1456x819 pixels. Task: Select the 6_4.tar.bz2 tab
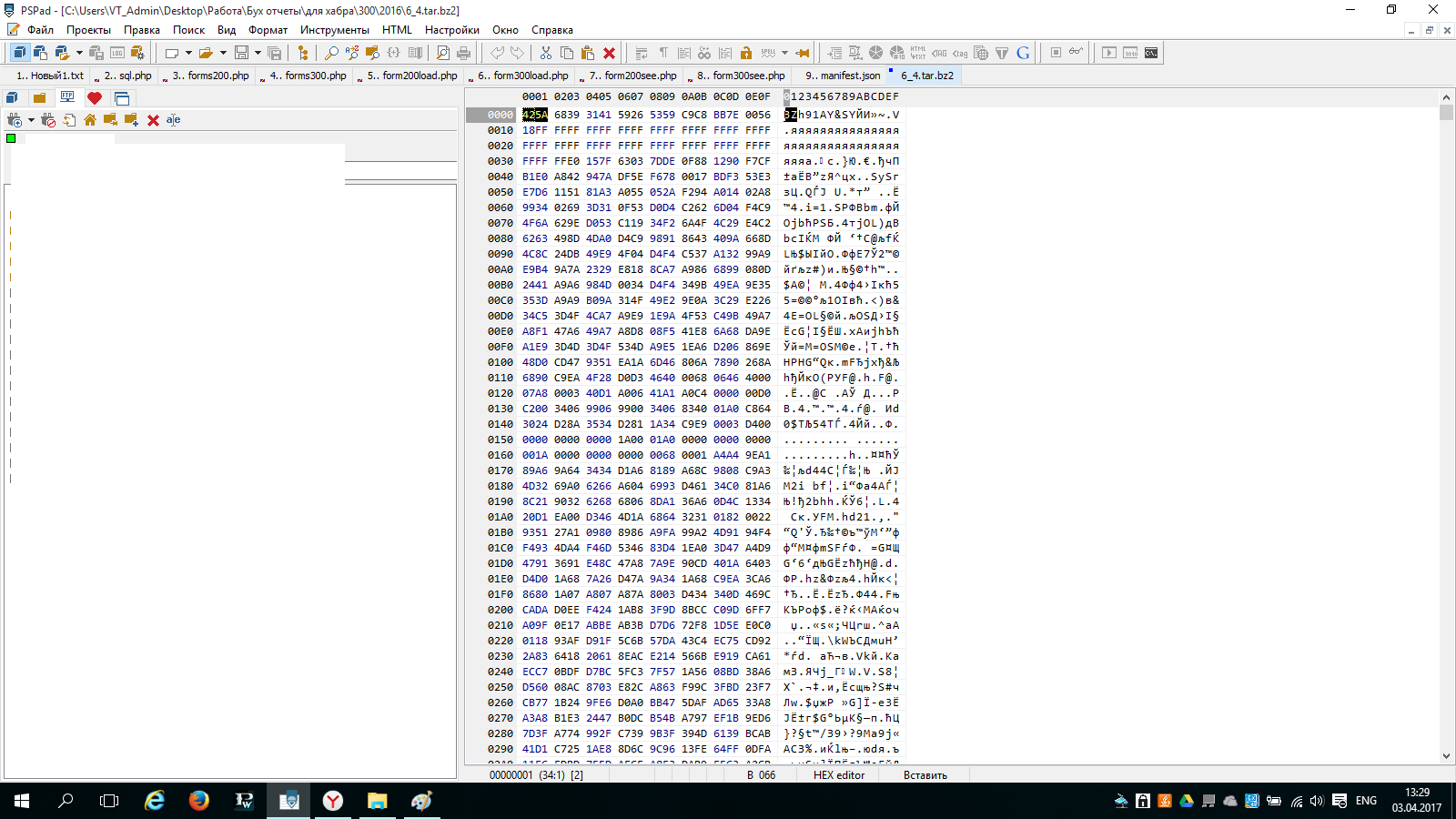pos(925,76)
